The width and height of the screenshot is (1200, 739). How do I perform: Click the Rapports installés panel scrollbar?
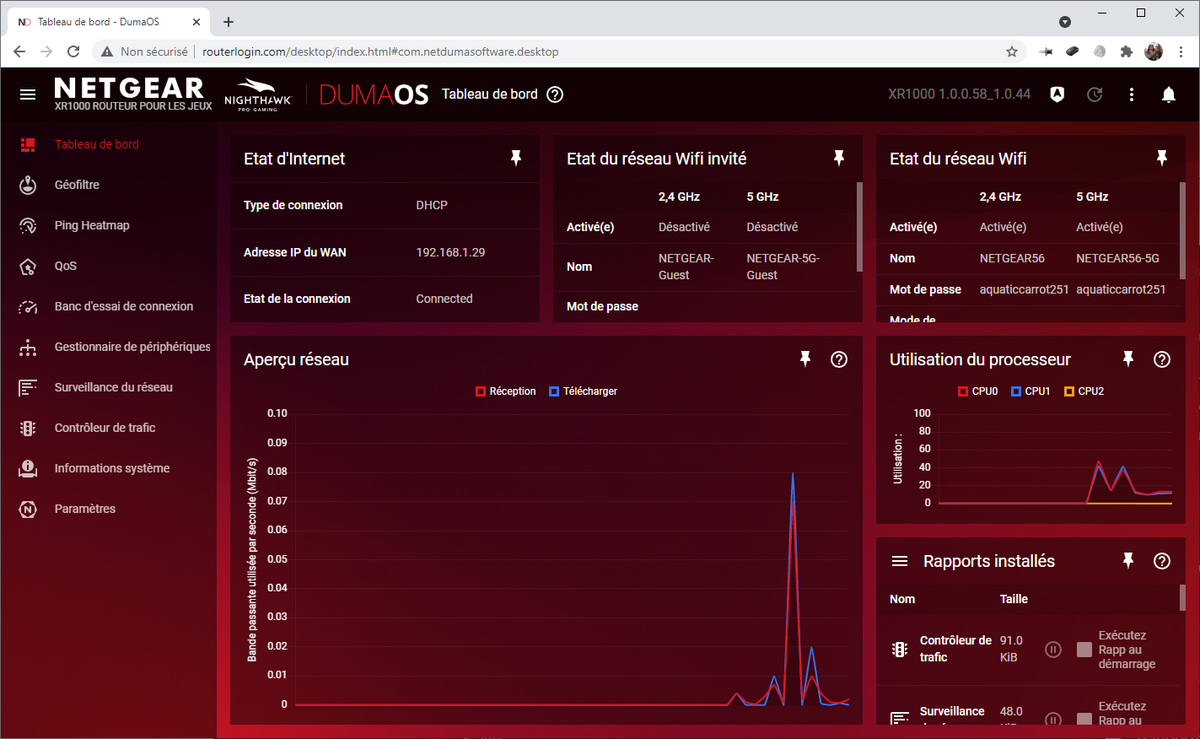(x=1182, y=598)
